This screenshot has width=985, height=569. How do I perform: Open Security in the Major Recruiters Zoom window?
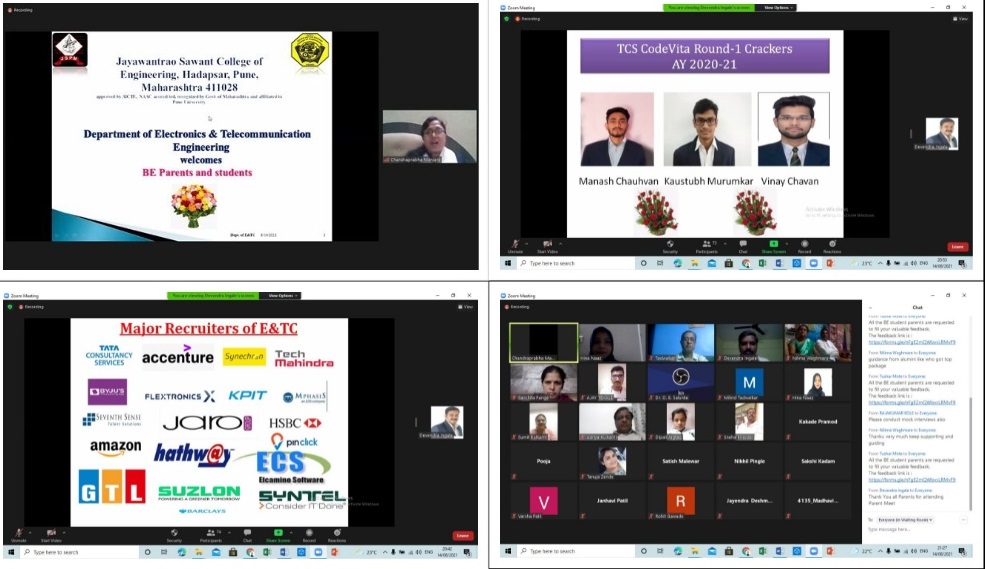(x=174, y=534)
